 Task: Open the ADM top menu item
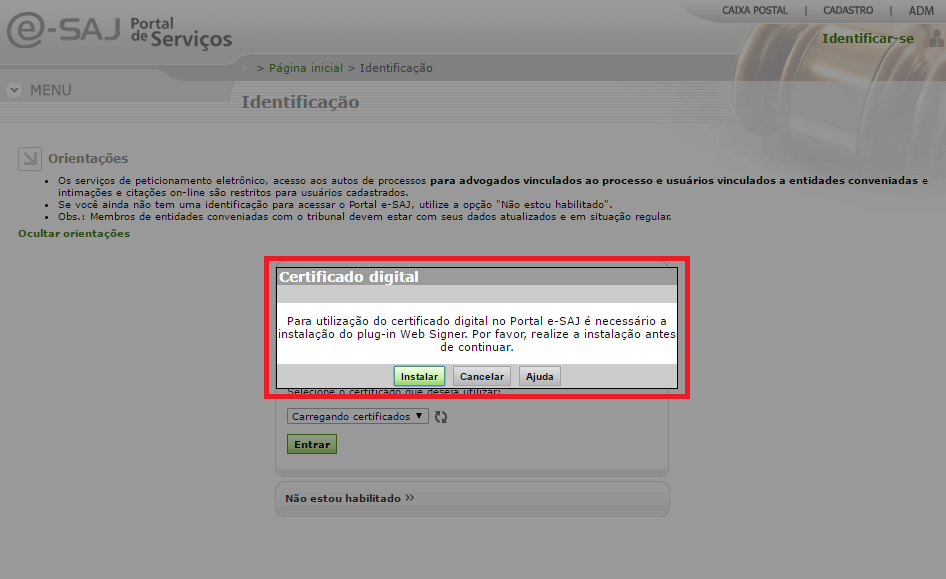(920, 10)
